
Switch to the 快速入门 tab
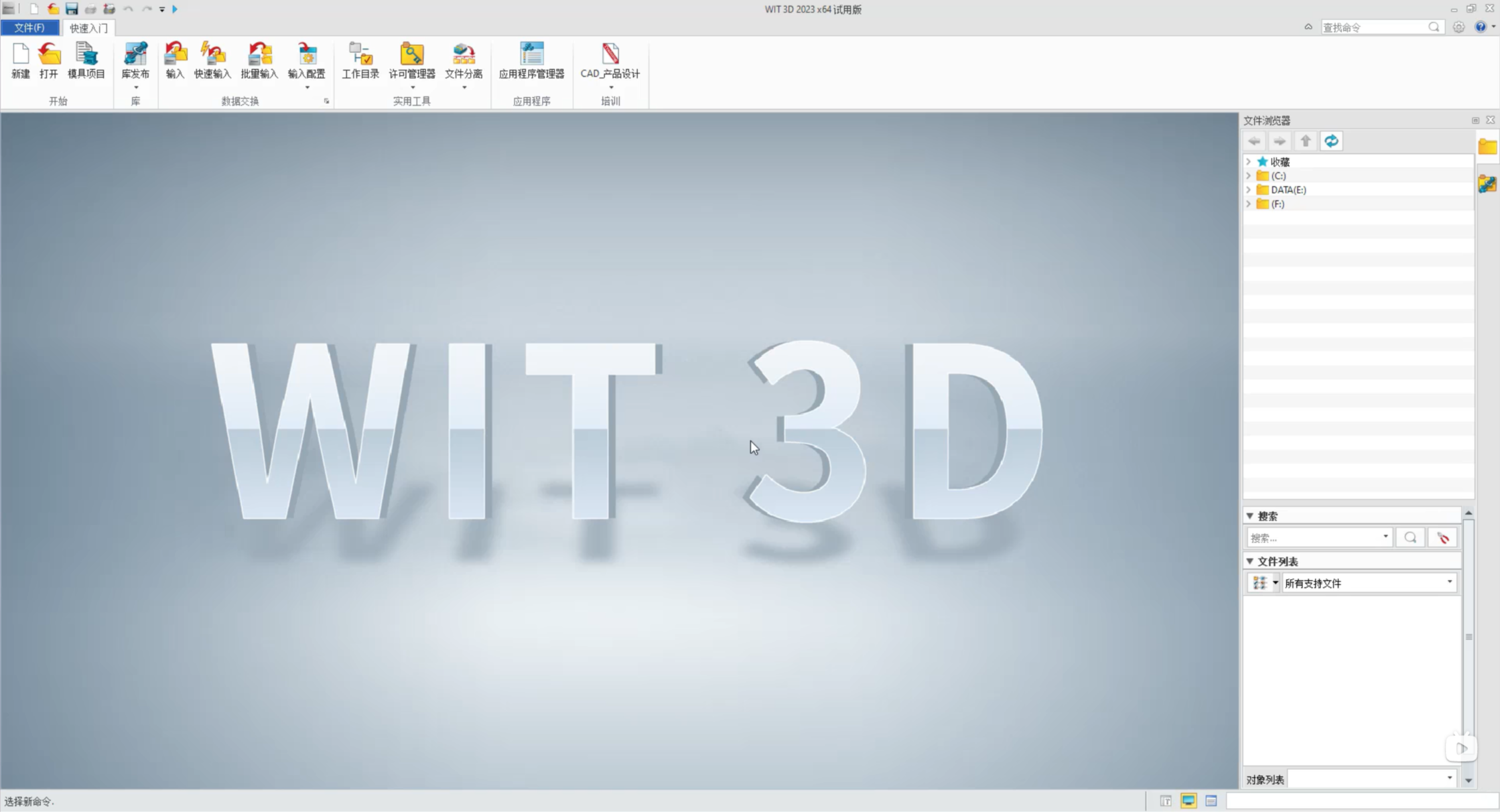tap(88, 28)
